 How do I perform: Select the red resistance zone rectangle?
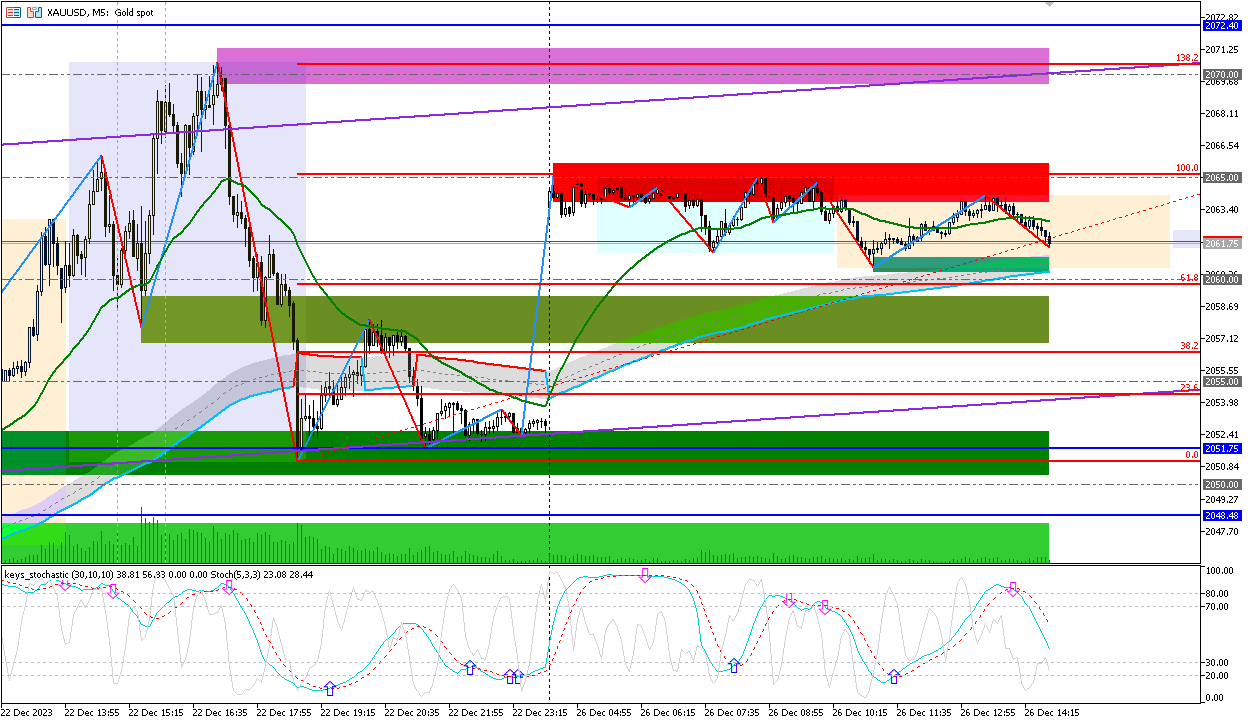click(x=800, y=183)
